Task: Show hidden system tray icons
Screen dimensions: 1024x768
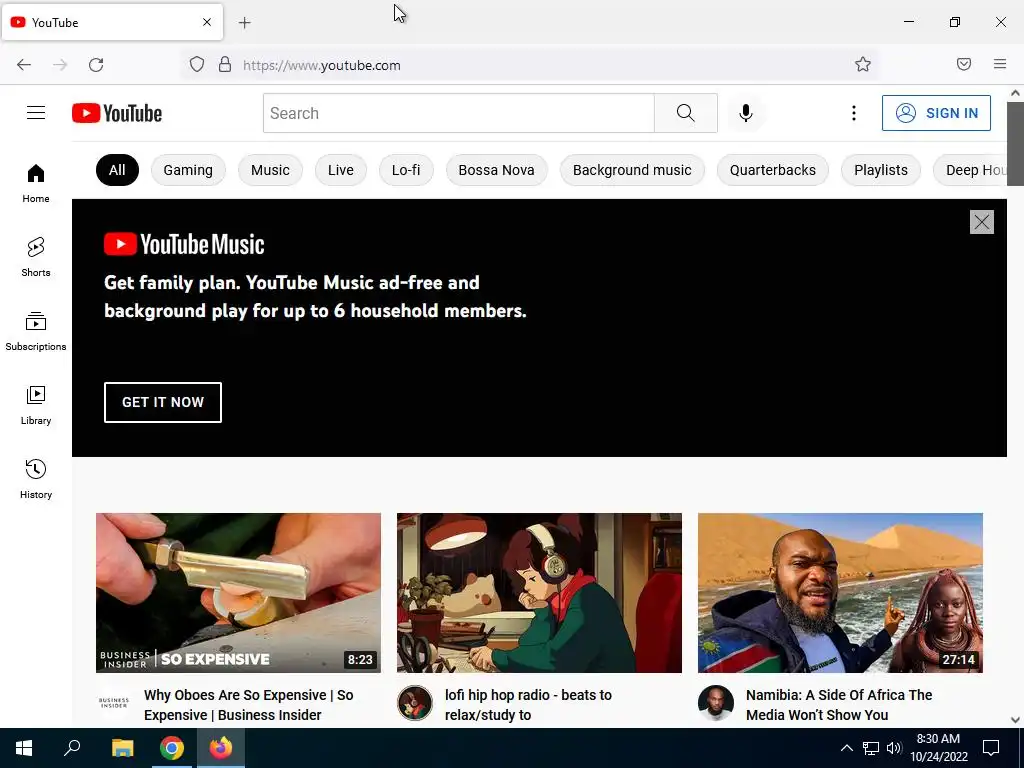Action: [846, 748]
